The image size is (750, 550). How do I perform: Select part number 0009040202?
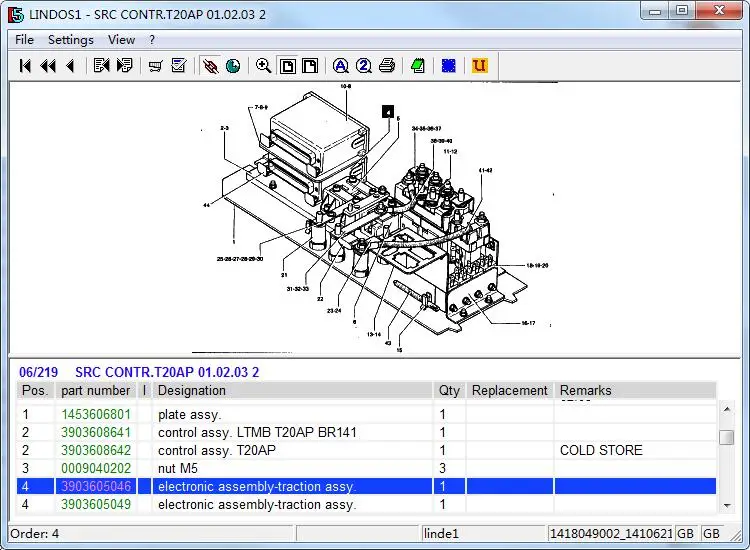96,468
